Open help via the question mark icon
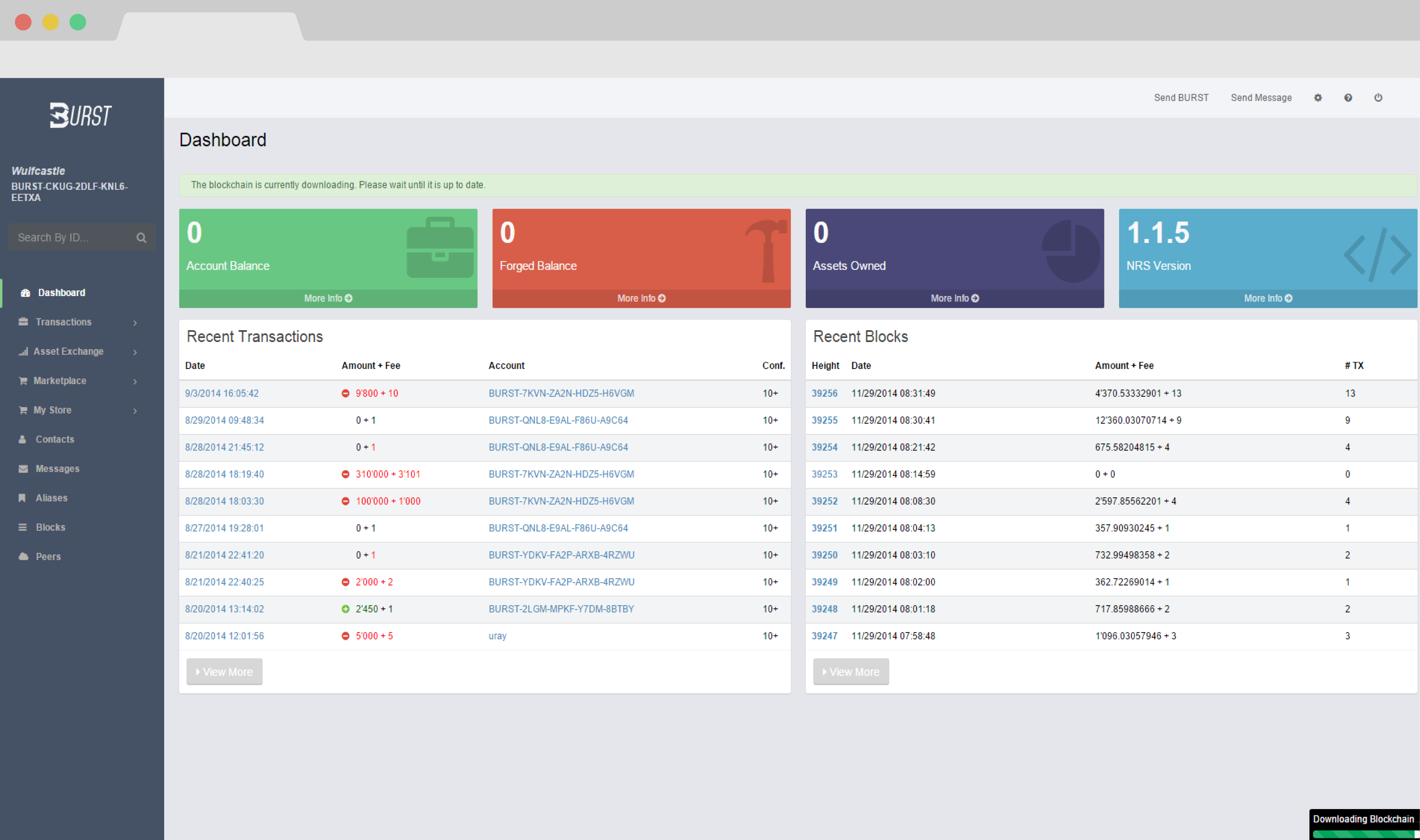 [1348, 98]
